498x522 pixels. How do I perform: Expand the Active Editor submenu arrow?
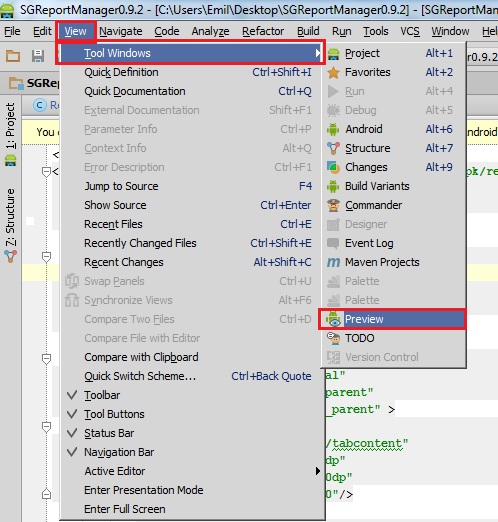(318, 471)
